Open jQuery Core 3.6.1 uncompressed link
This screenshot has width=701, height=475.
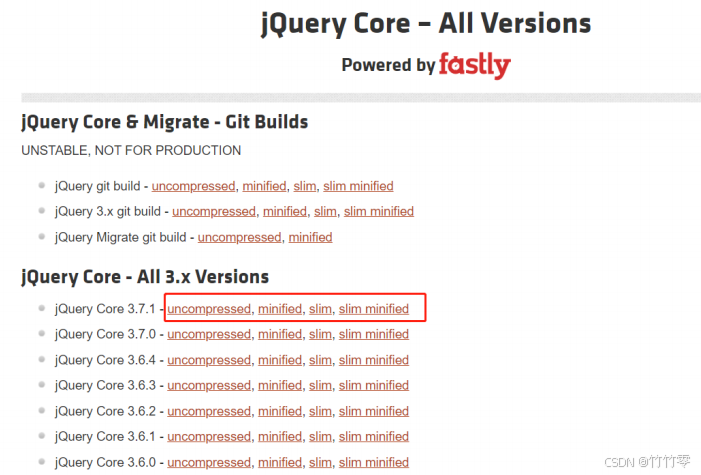pos(209,436)
